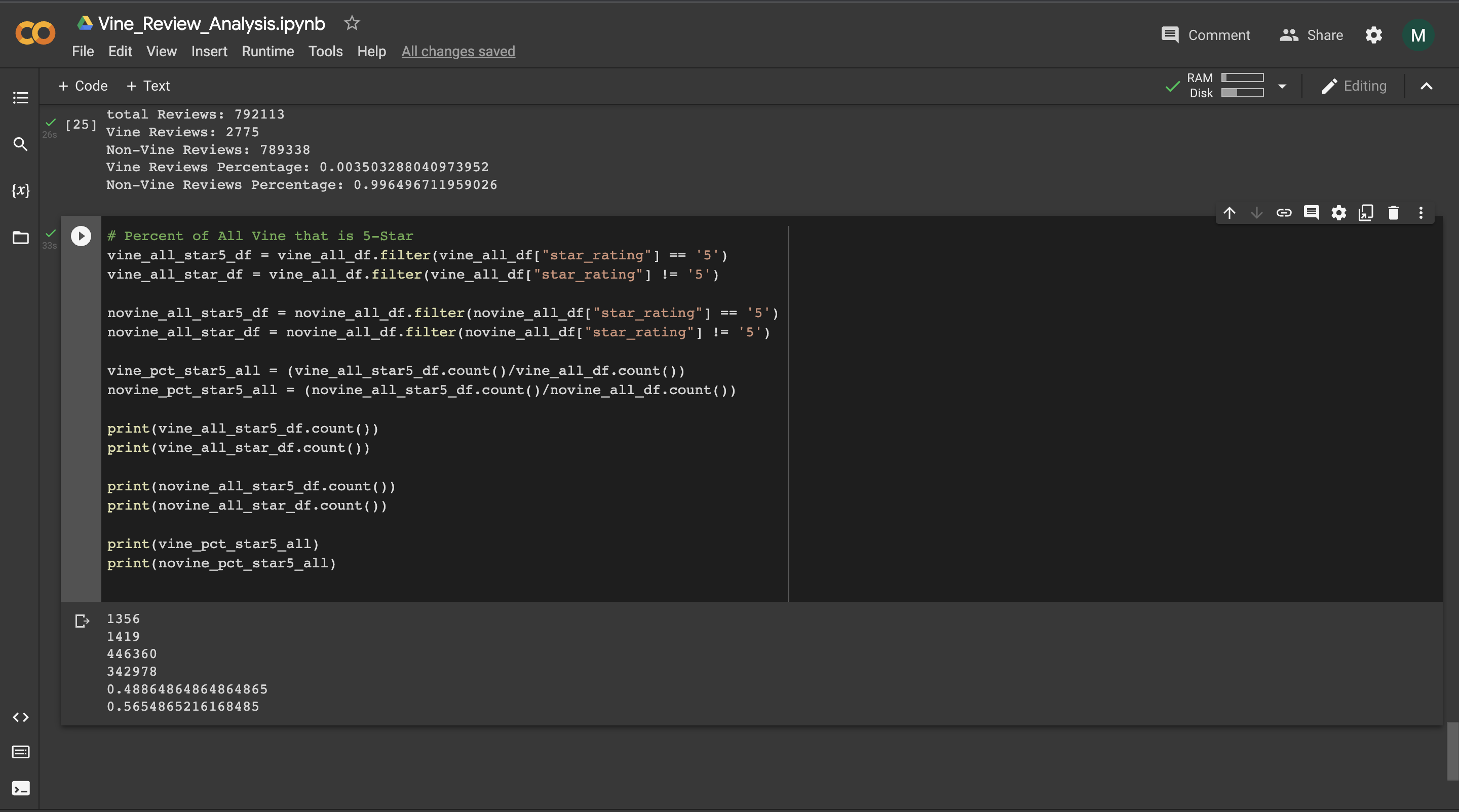
Task: Open the table of contents sidebar
Action: [x=20, y=97]
